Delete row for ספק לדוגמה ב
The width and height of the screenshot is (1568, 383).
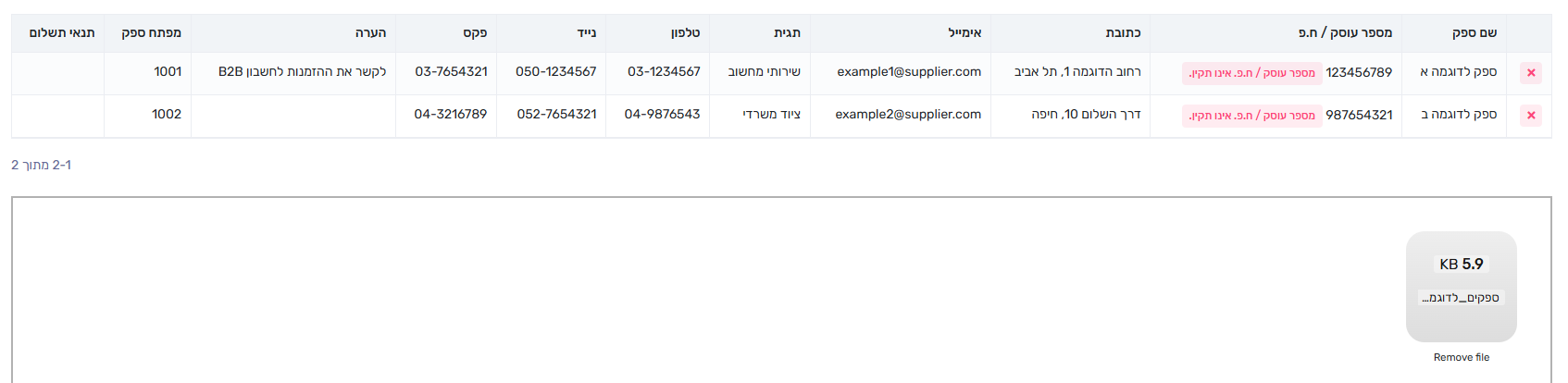click(1531, 116)
